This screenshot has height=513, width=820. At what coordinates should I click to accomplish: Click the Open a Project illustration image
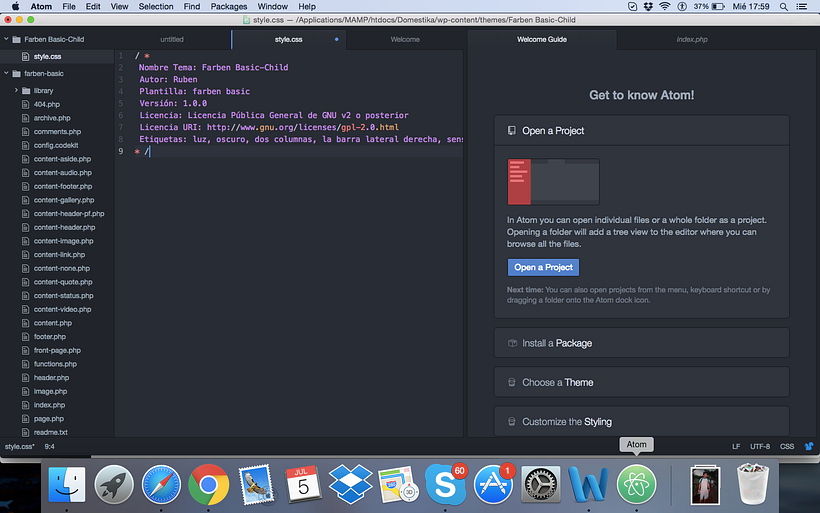pyautogui.click(x=553, y=181)
